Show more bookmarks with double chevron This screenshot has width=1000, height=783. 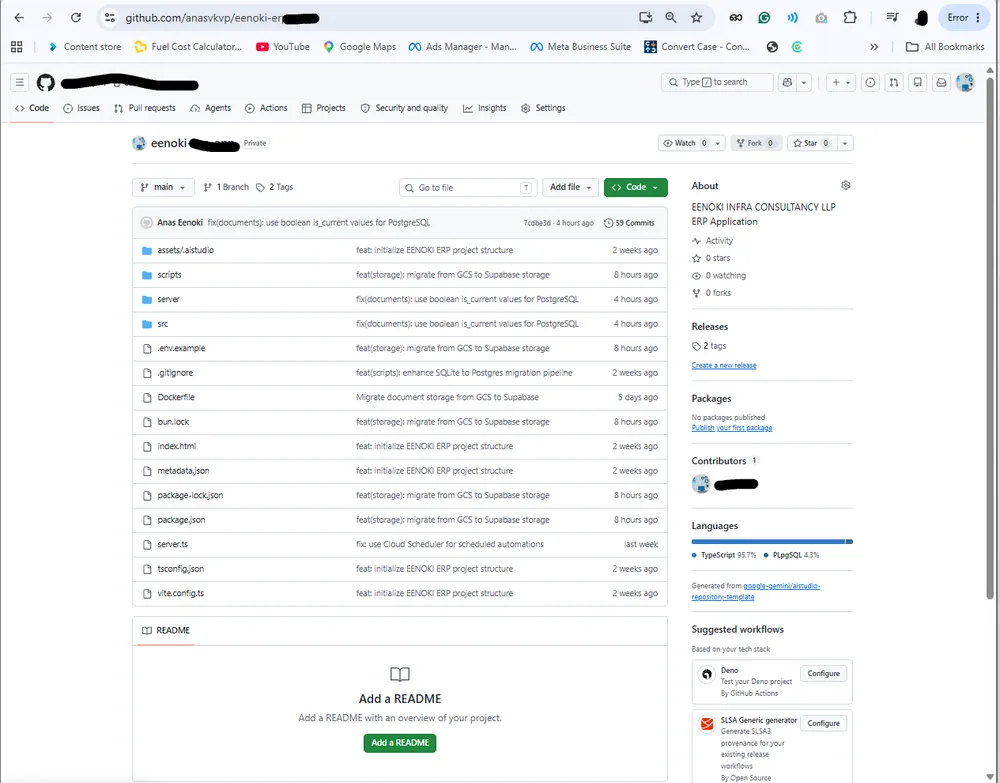[x=874, y=47]
